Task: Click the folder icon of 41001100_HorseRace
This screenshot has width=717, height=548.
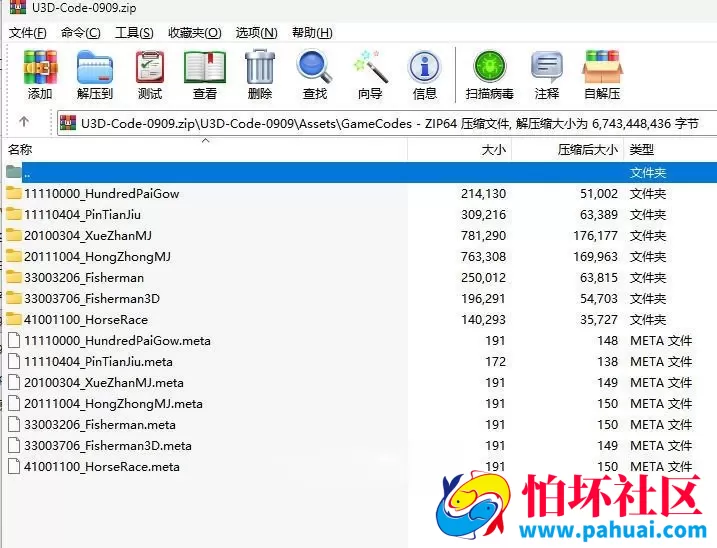Action: [14, 319]
